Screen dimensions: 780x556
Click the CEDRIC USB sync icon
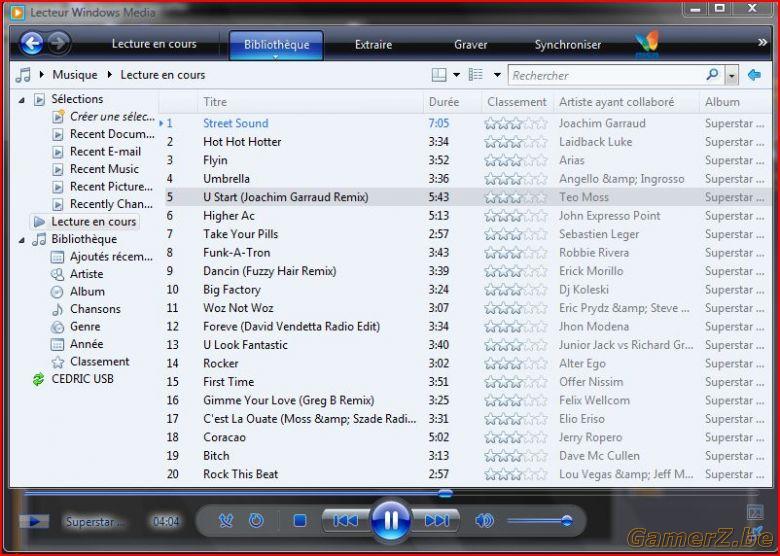[x=38, y=379]
